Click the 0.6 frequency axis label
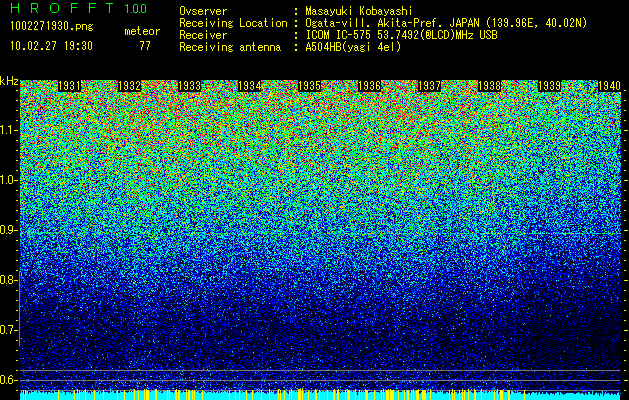The width and height of the screenshot is (629, 400). (8, 380)
